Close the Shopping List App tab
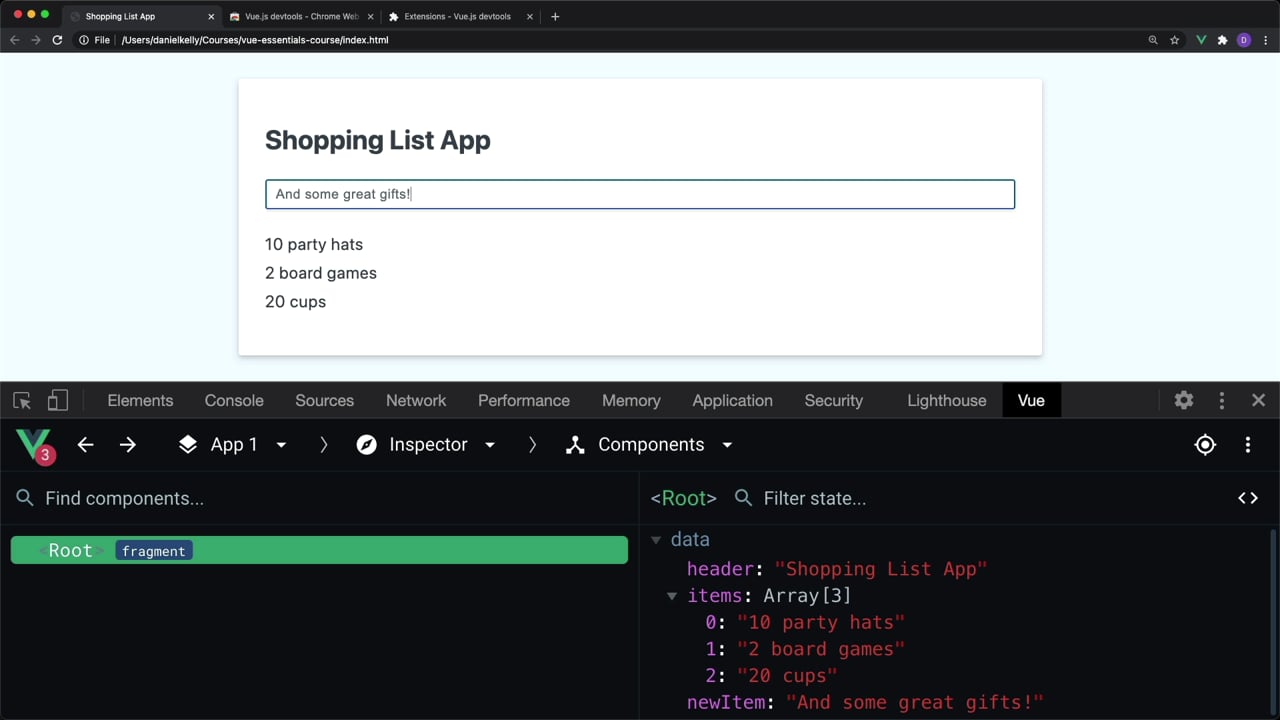 [x=211, y=17]
